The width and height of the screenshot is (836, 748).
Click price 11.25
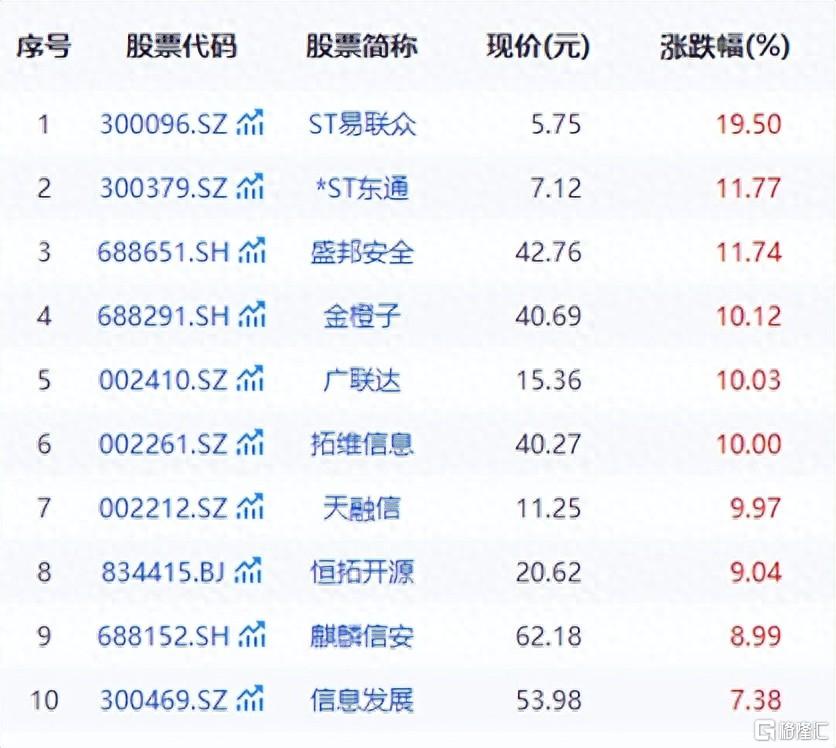pyautogui.click(x=549, y=508)
